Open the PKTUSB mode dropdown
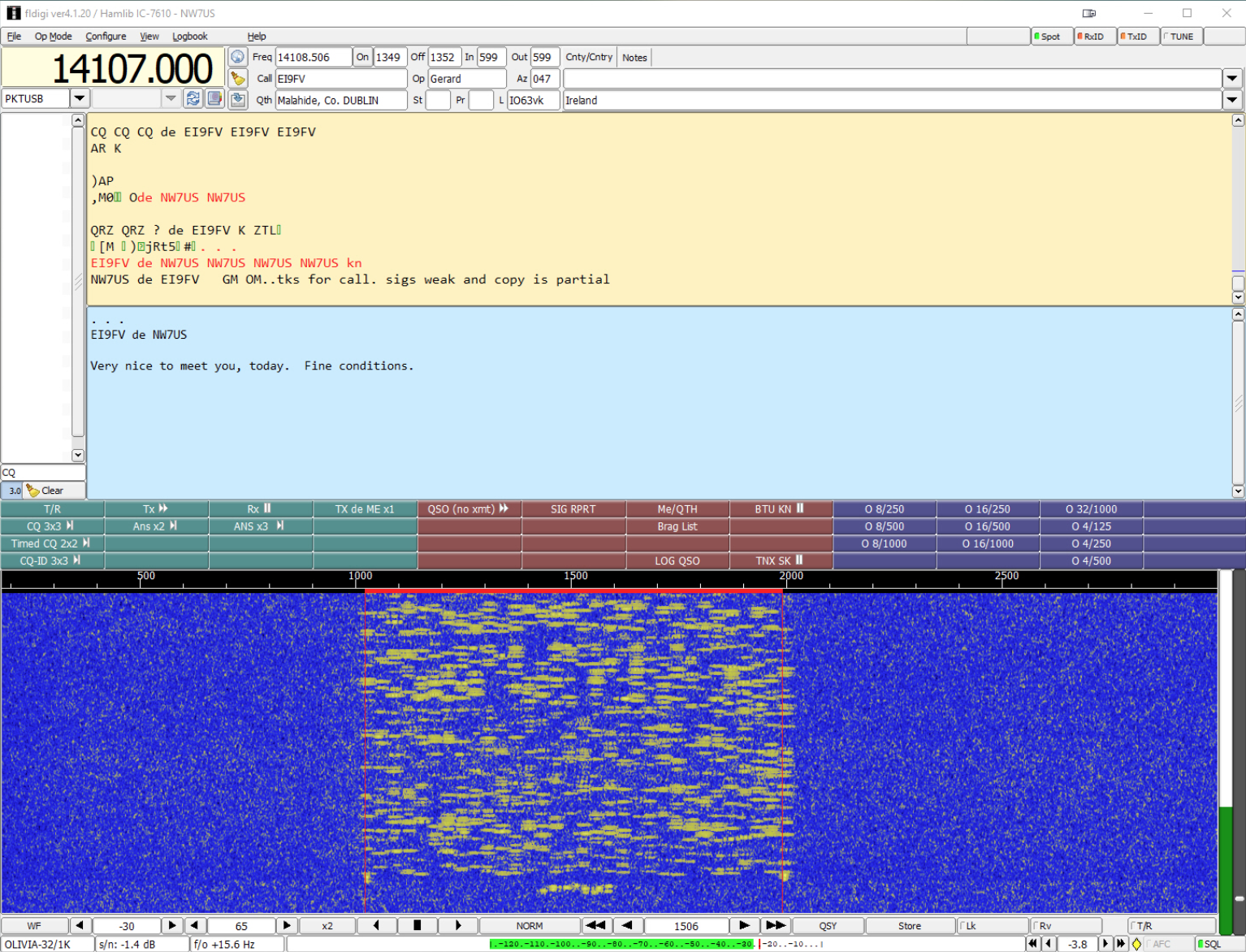The width and height of the screenshot is (1246, 952). pos(80,98)
